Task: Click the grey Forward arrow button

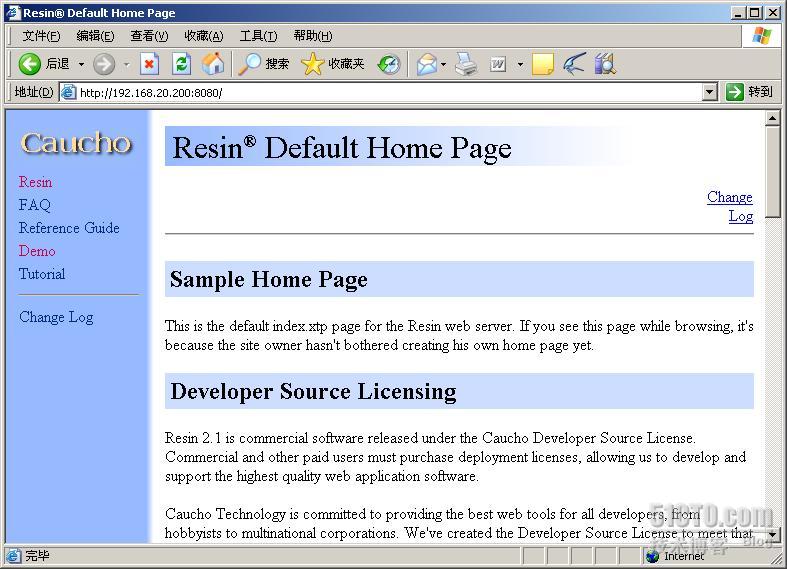Action: click(104, 64)
